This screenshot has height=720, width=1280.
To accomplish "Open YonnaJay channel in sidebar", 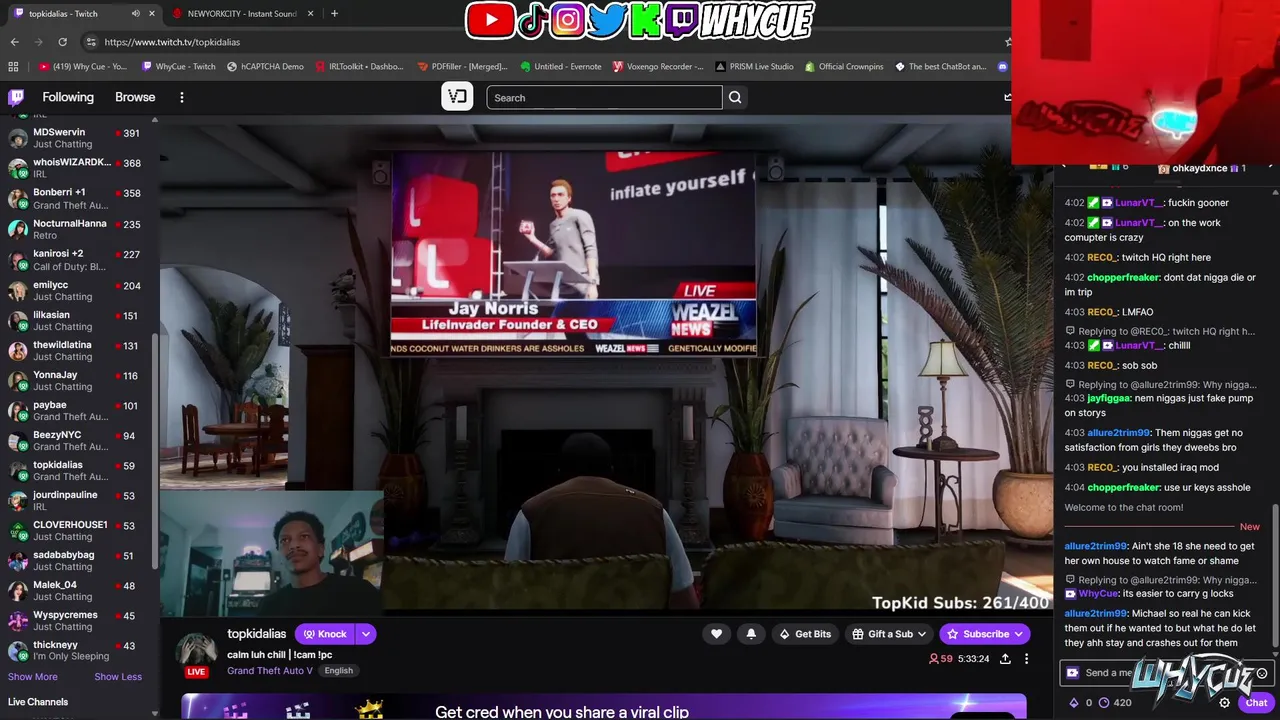I will [77, 381].
